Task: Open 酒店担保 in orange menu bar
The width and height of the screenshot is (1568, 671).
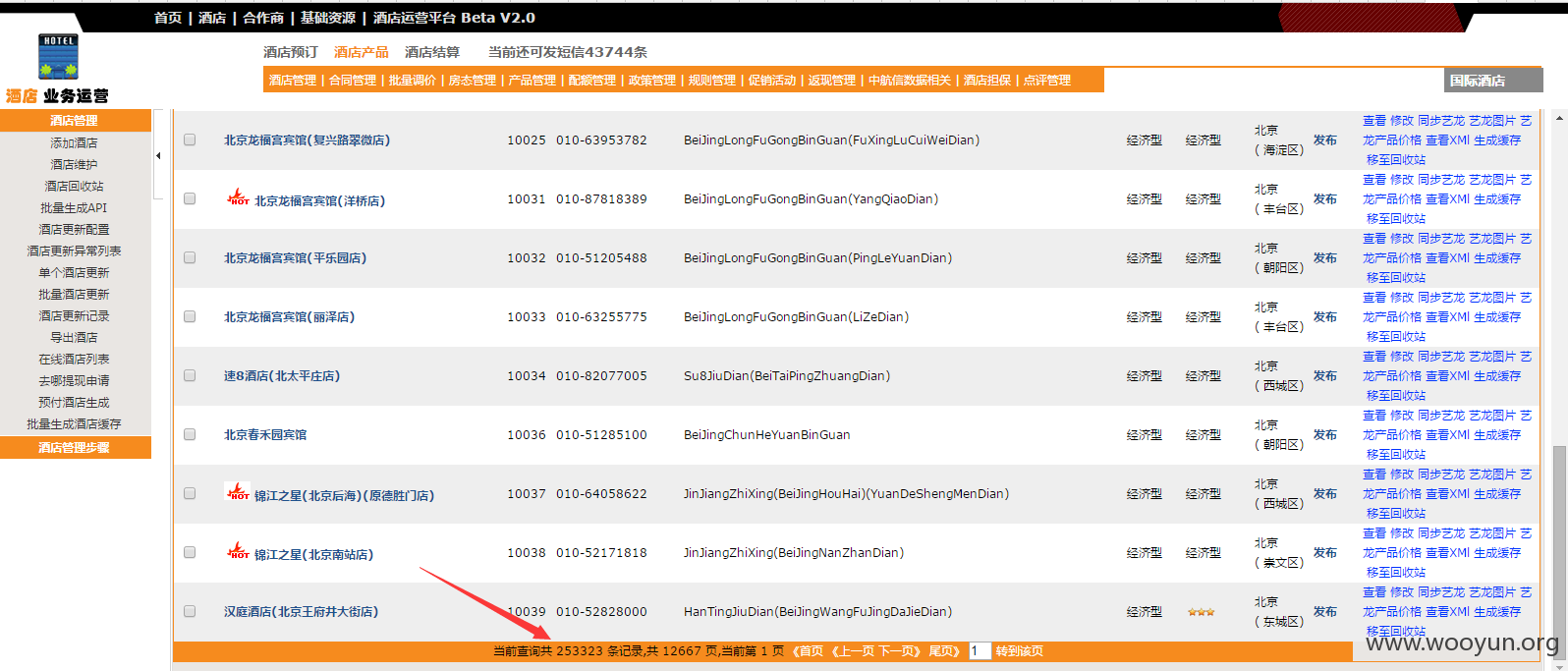Action: click(x=987, y=81)
